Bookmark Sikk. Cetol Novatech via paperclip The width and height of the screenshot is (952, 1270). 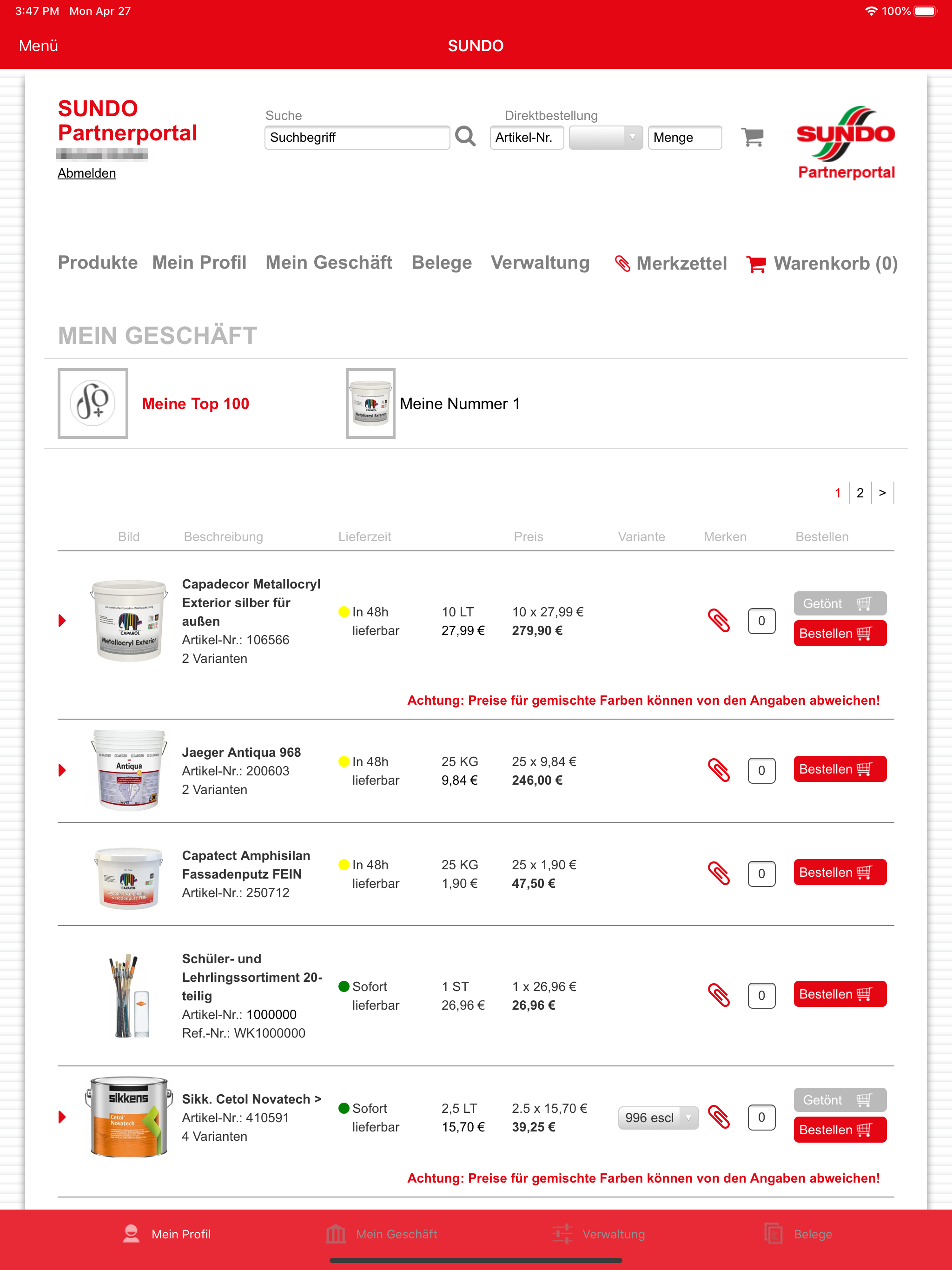click(x=718, y=1117)
